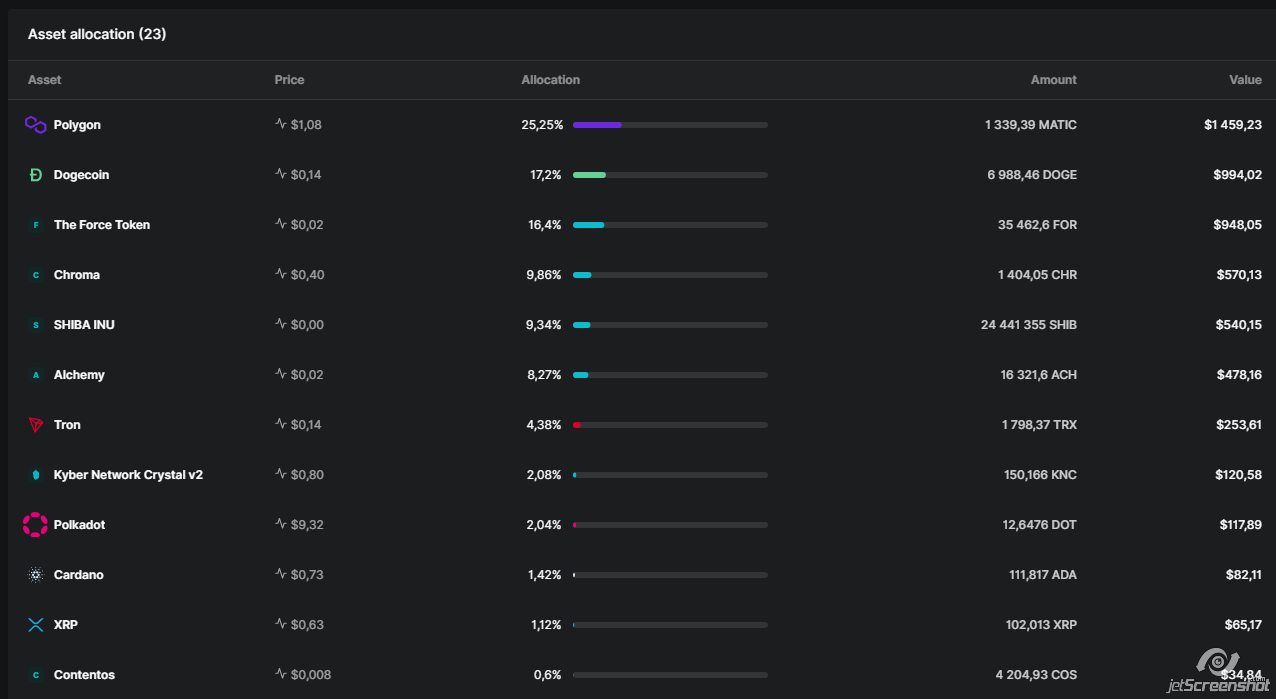Sort by the Amount column header

[1053, 80]
